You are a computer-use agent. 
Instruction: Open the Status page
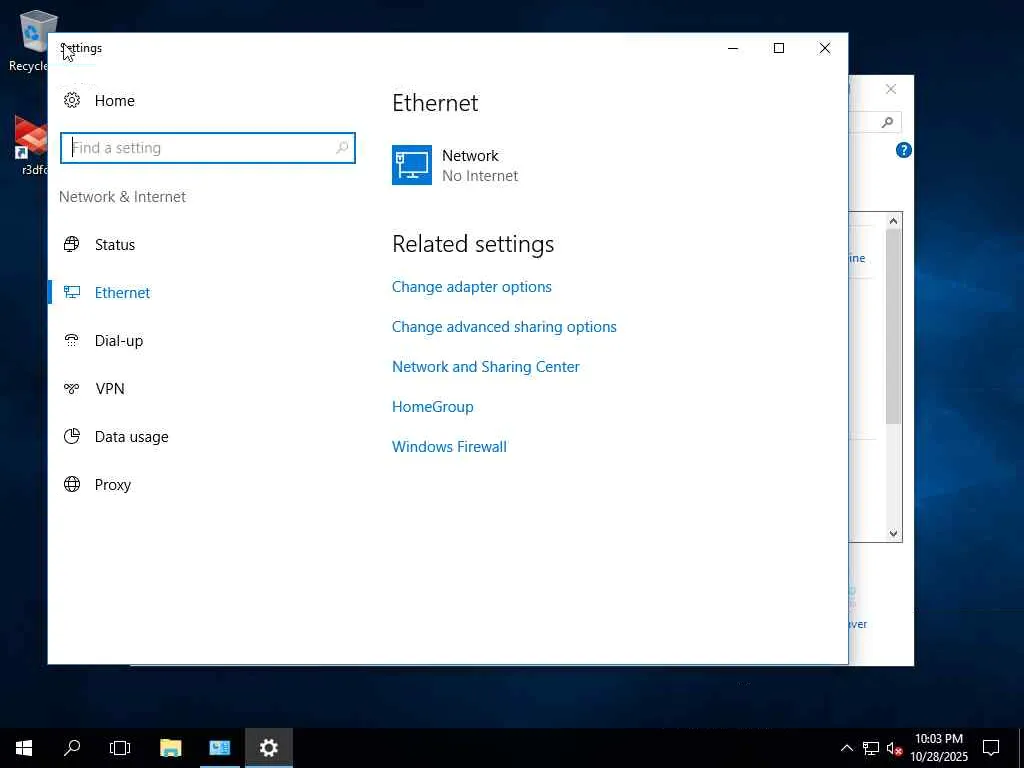click(x=115, y=244)
